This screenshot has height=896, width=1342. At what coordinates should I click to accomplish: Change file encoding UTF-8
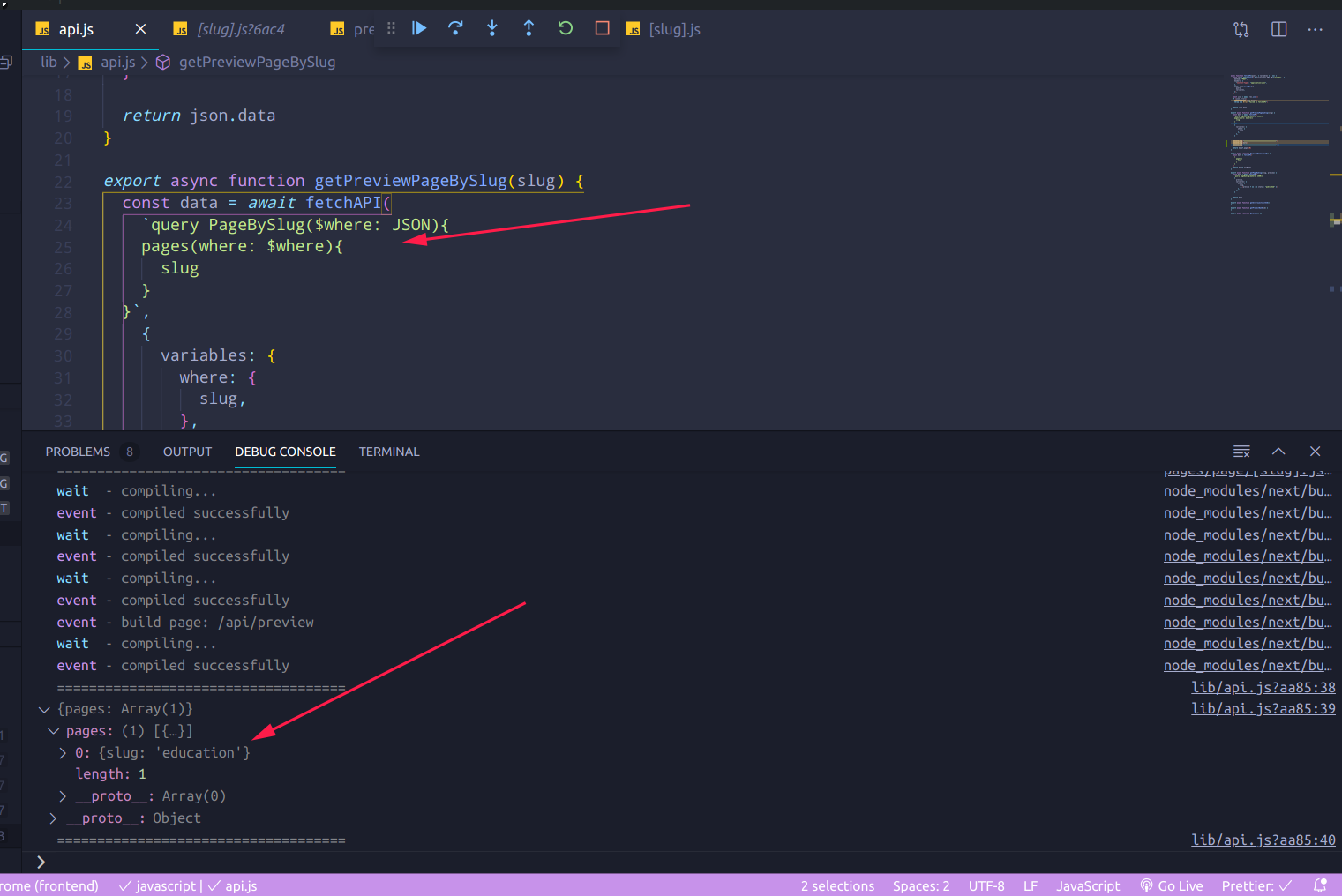[986, 885]
